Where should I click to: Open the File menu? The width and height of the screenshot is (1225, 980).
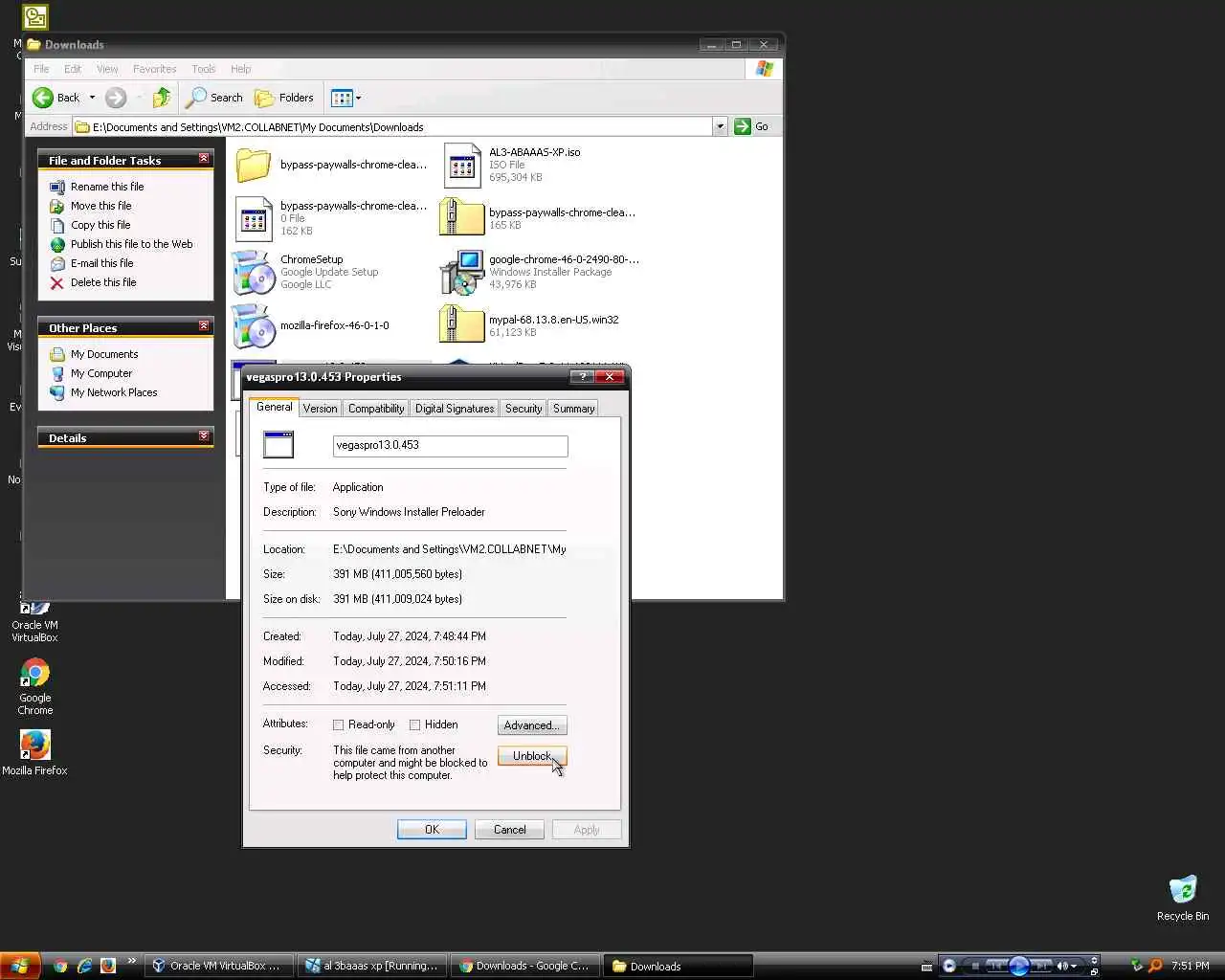pos(41,69)
